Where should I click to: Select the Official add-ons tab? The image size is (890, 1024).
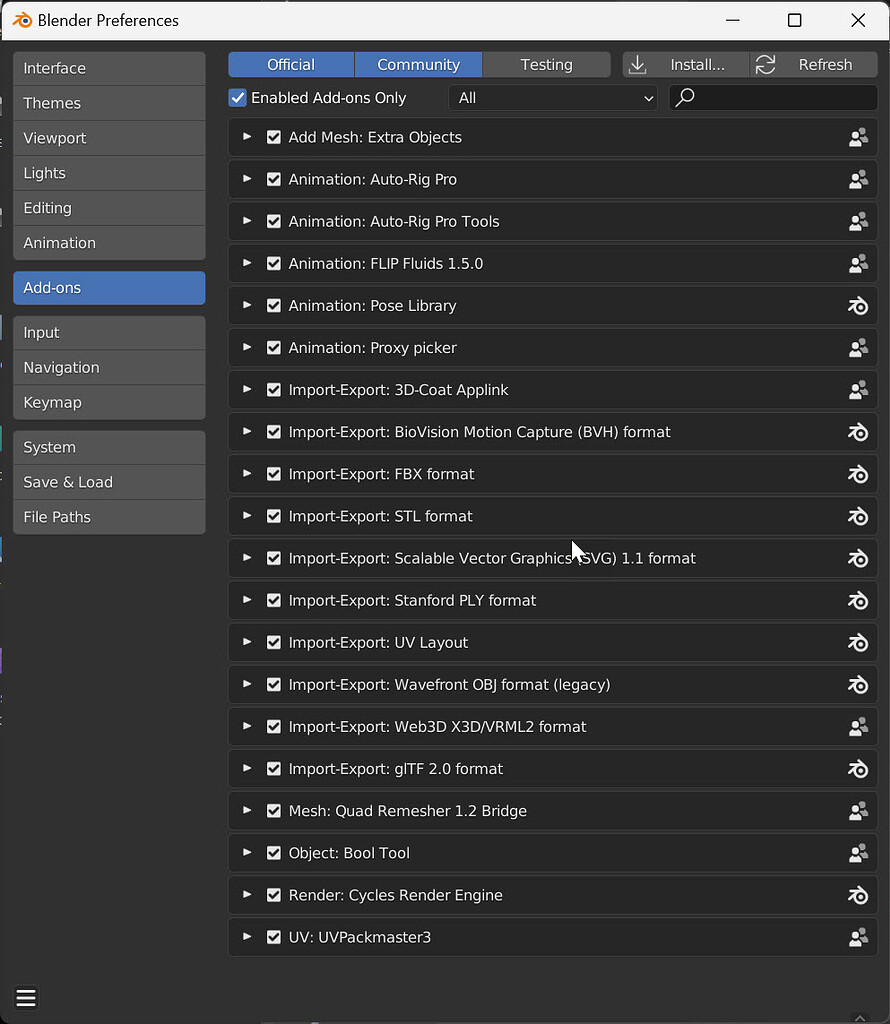pyautogui.click(x=290, y=64)
